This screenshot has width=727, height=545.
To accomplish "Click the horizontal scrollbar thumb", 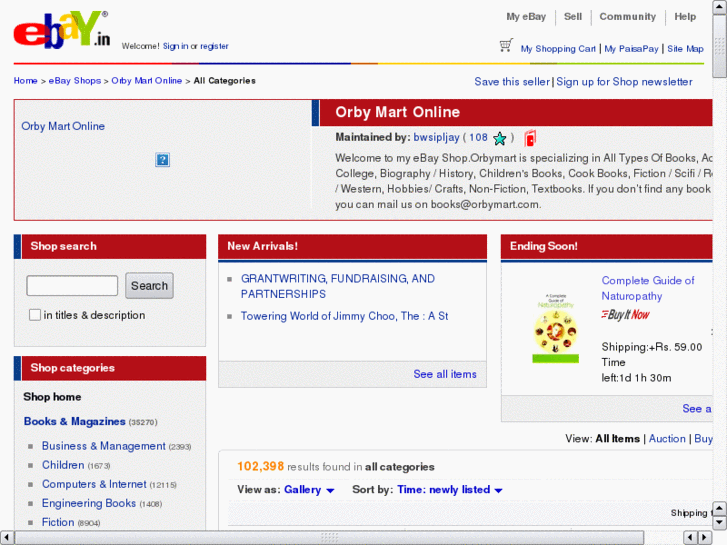I will [x=329, y=538].
